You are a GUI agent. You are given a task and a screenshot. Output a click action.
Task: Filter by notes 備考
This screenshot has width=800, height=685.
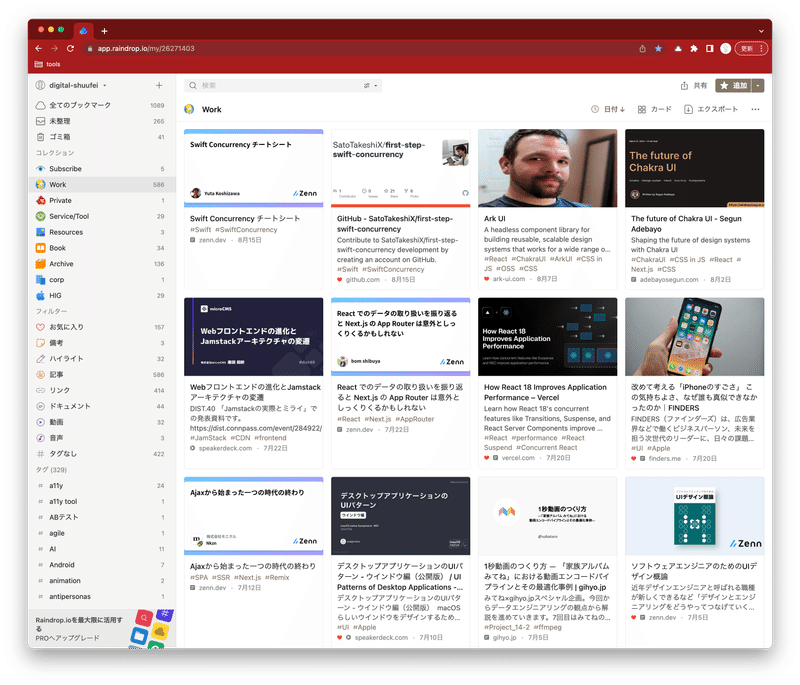pos(102,343)
